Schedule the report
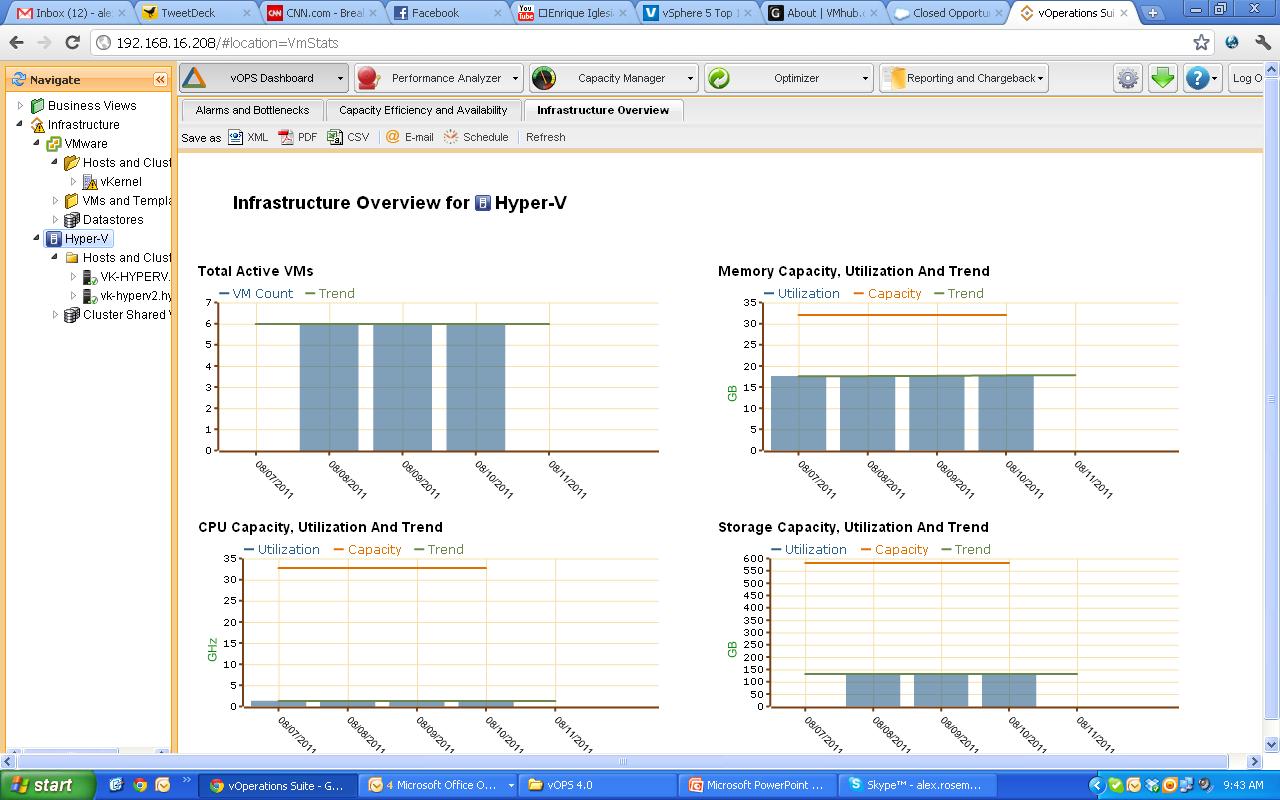The width and height of the screenshot is (1280, 800). tap(476, 137)
